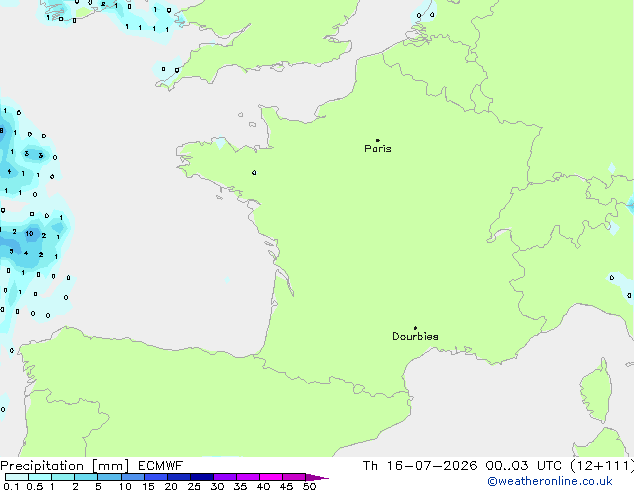This screenshot has height=490, width=634.
Task: Click the Paris location dot marker
Action: (378, 140)
